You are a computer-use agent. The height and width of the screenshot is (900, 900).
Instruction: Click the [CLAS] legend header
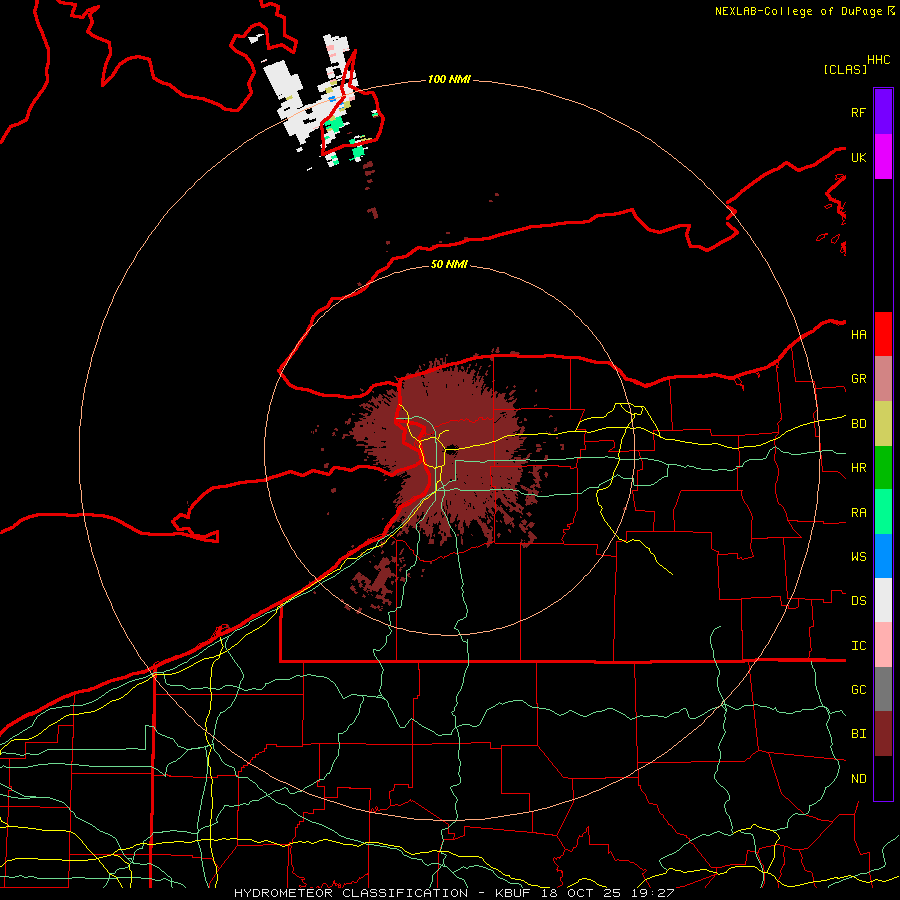(x=845, y=70)
